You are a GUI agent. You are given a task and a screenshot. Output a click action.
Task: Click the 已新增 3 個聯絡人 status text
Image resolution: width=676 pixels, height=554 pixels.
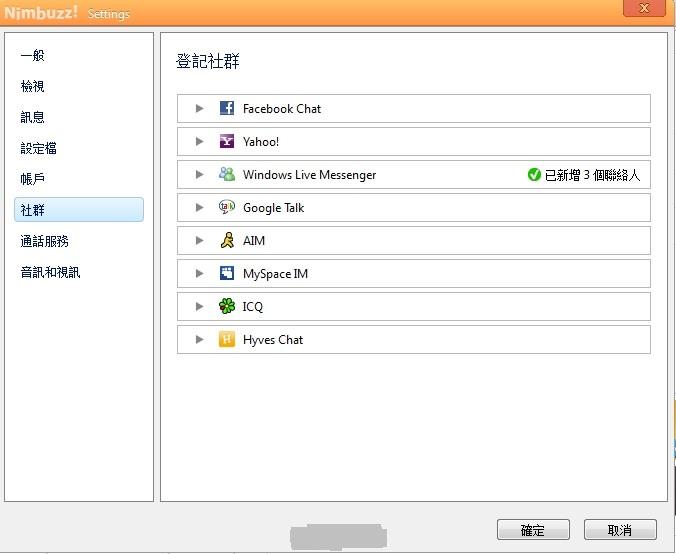(592, 175)
